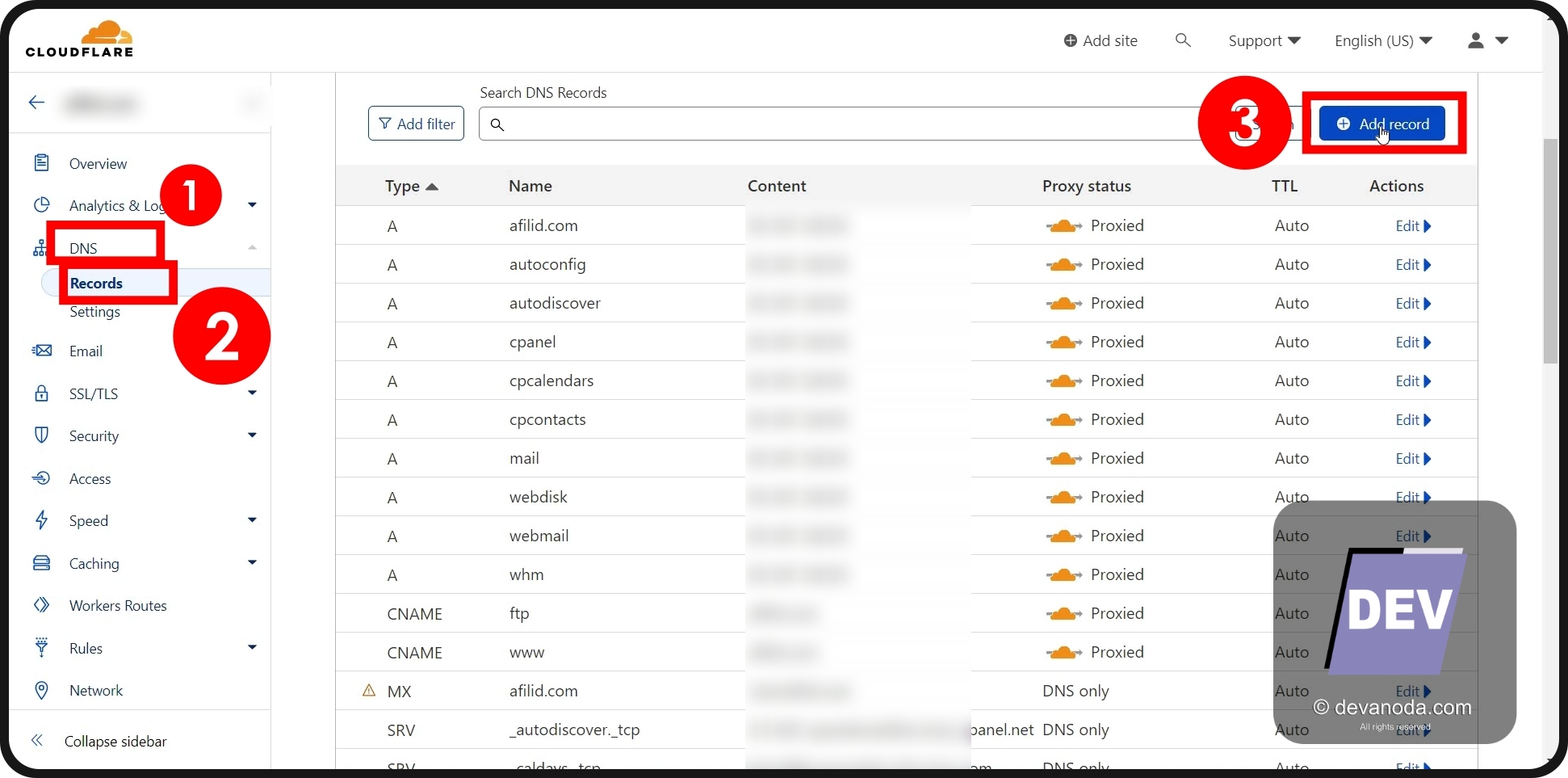Click the Security shield icon
1568x778 pixels.
click(x=41, y=435)
